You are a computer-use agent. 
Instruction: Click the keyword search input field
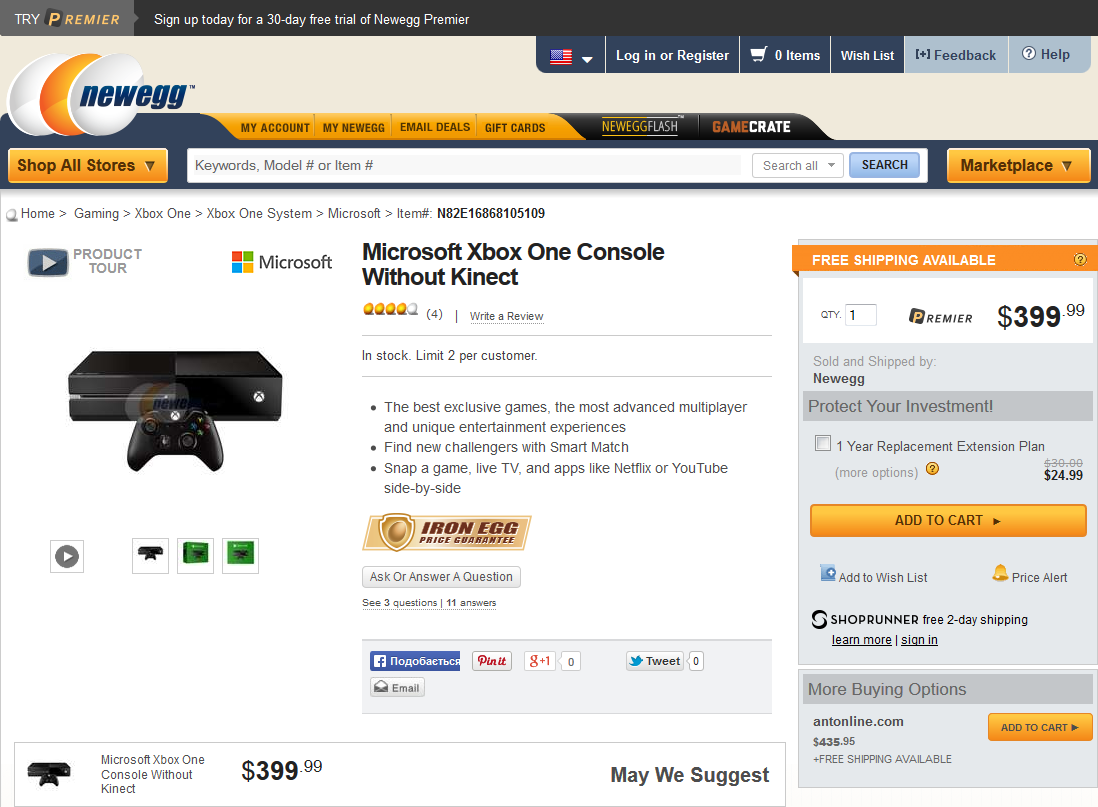[467, 165]
